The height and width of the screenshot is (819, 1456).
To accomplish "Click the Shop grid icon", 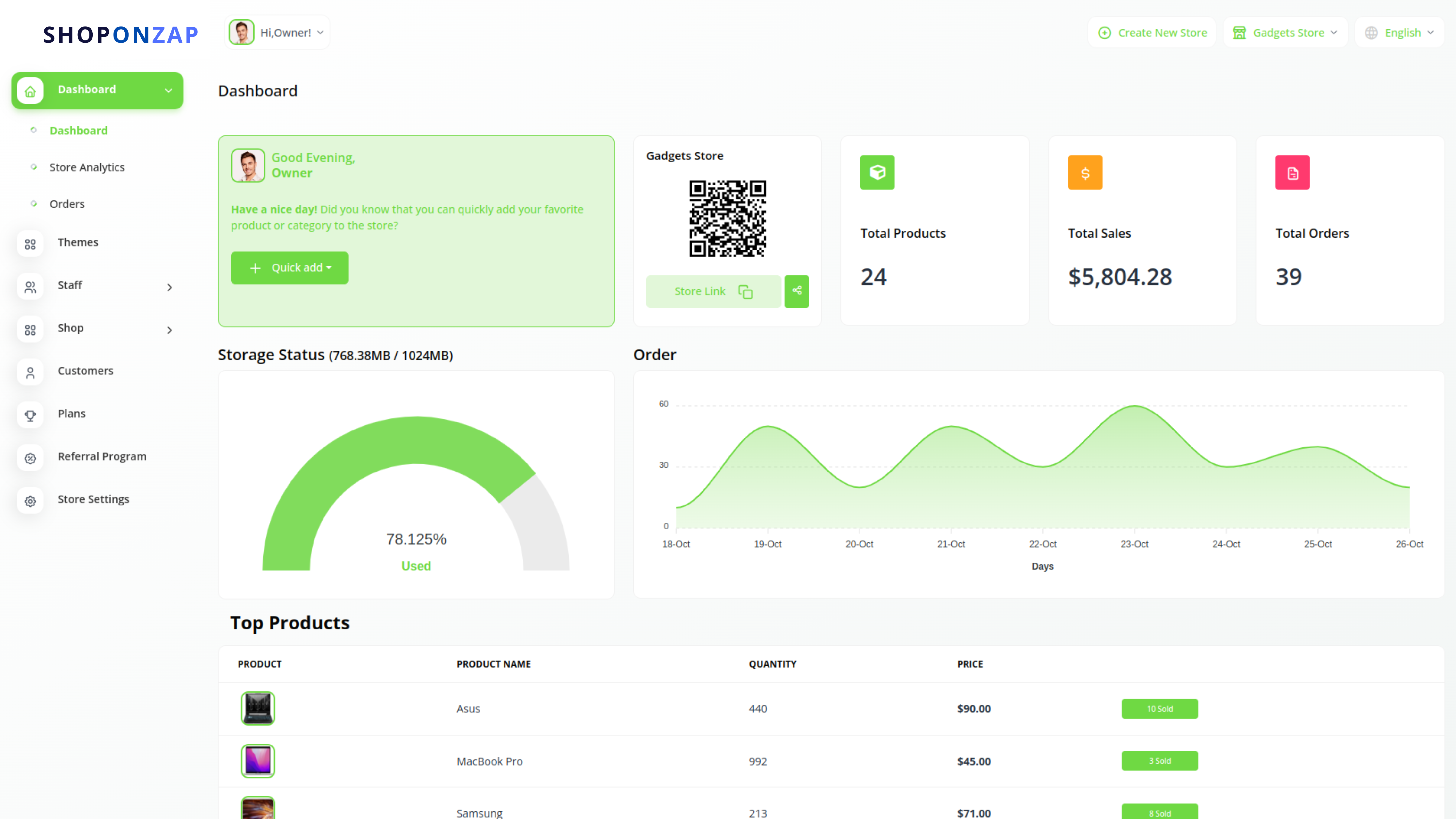I will [x=30, y=330].
